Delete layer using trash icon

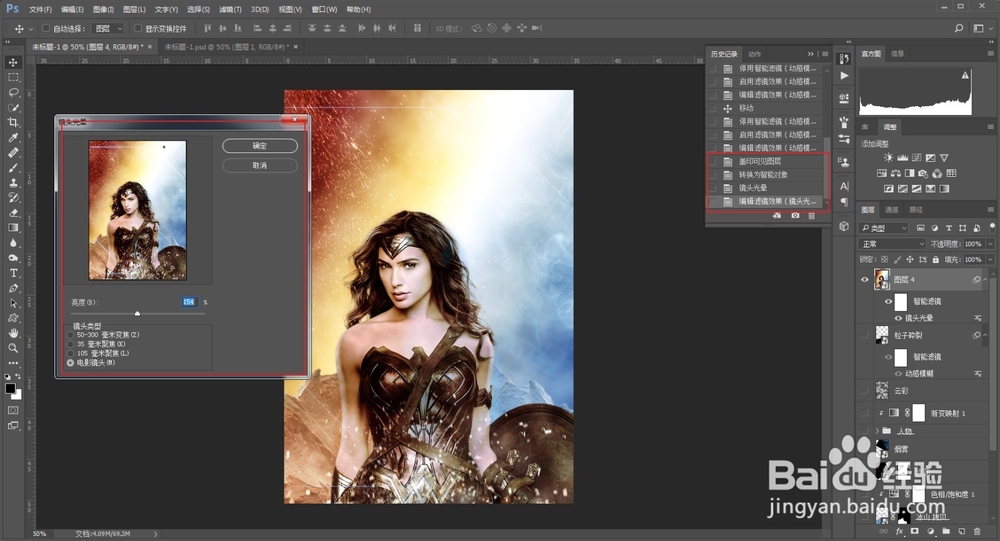[977, 531]
